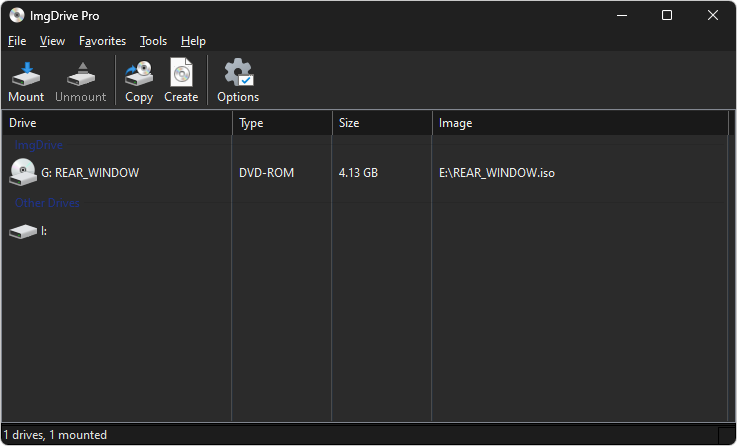
Task: Open Options from the toolbar
Action: 238,73
